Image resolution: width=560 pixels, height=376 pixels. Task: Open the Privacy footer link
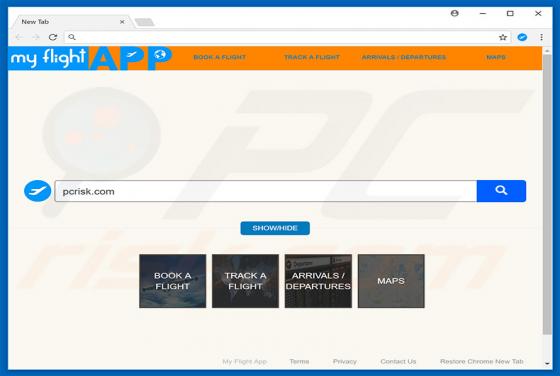(345, 361)
